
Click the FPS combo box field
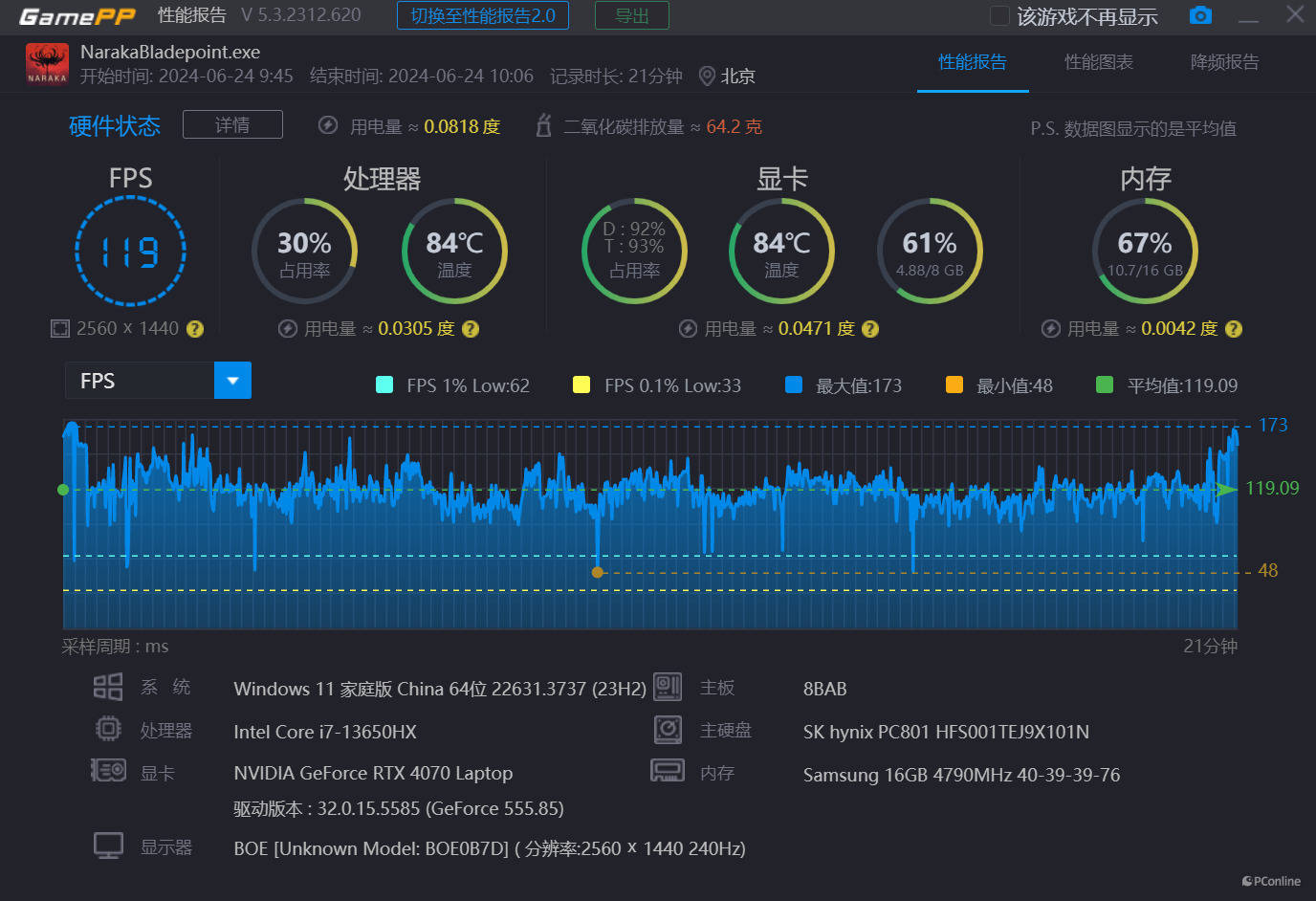[140, 381]
